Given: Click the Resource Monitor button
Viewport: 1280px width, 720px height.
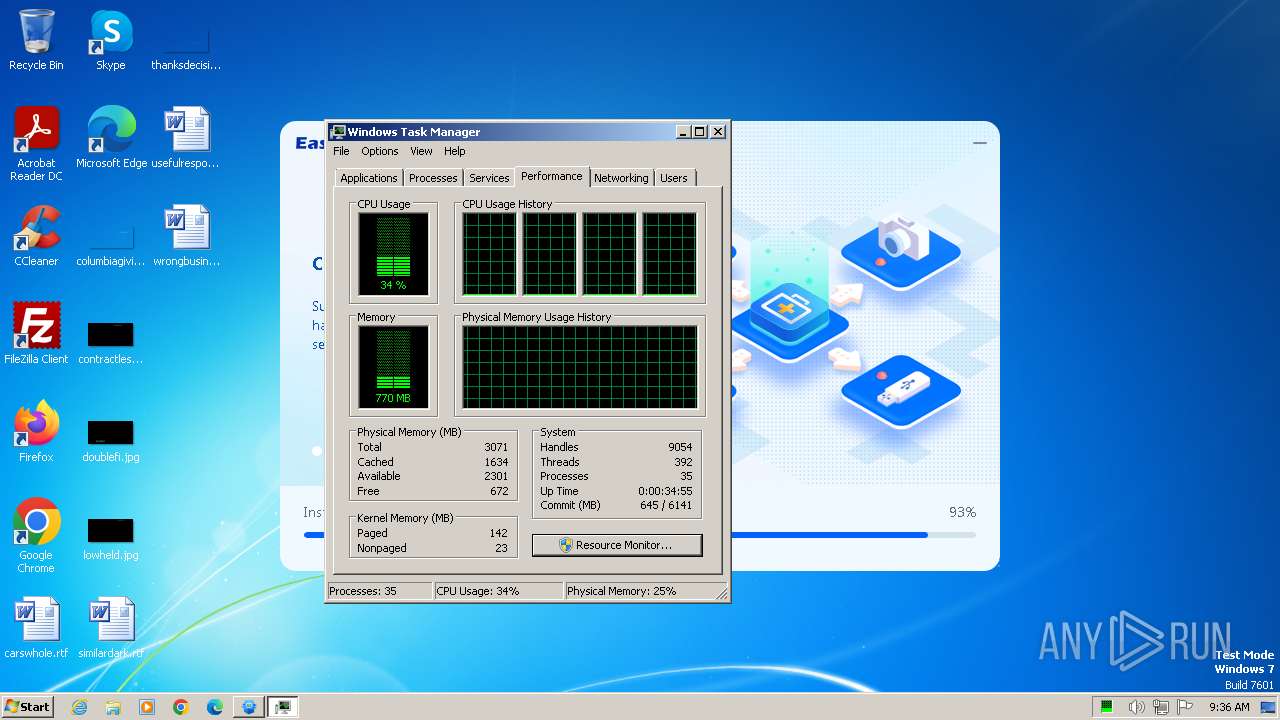Looking at the screenshot, I should (617, 545).
